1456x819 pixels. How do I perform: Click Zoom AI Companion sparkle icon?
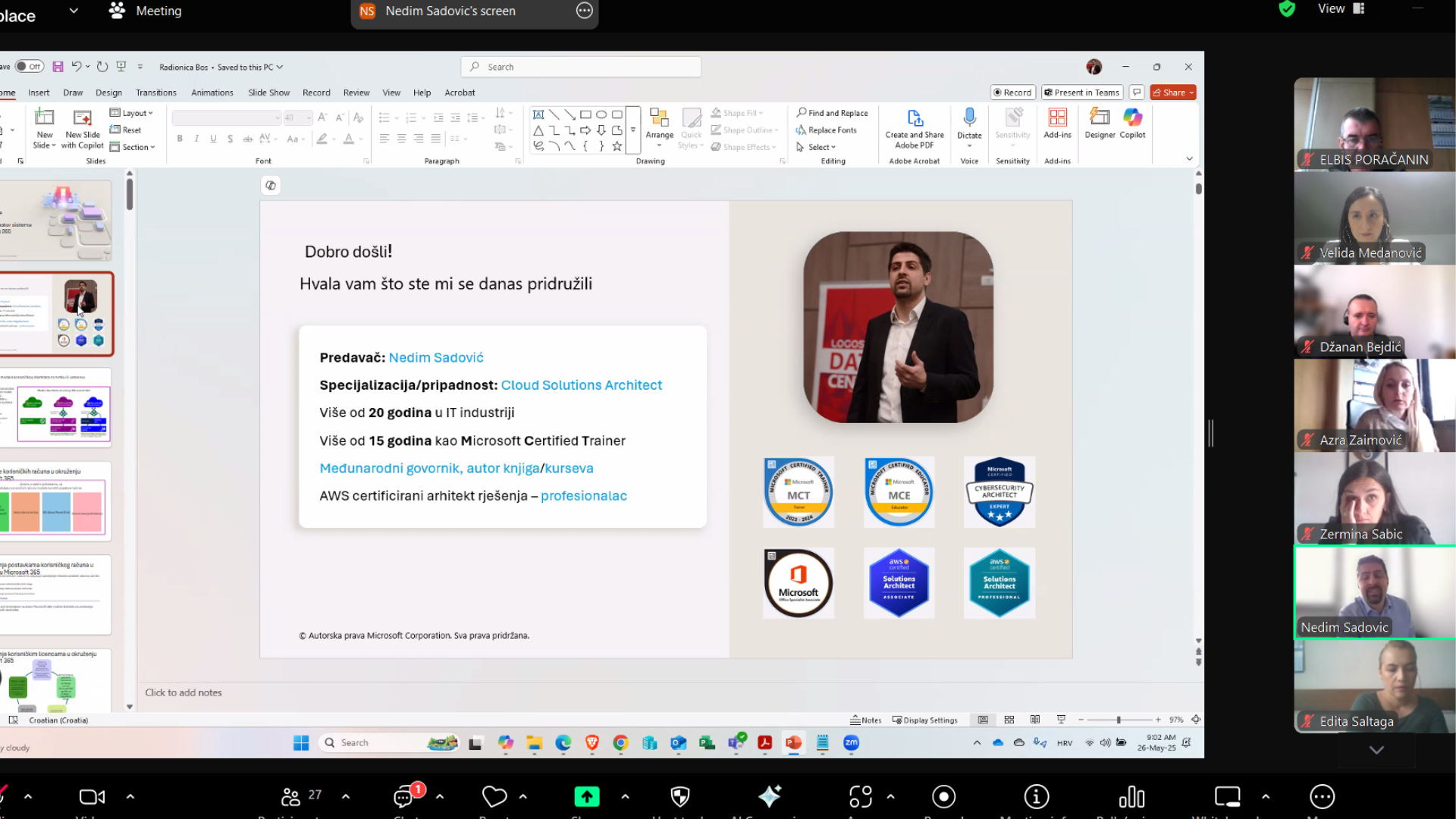(x=769, y=796)
